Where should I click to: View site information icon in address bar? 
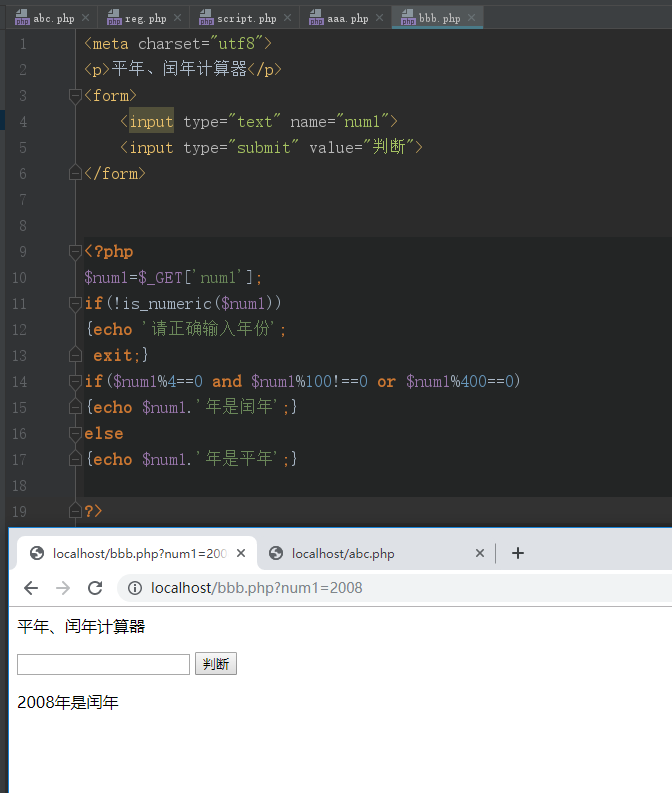click(x=135, y=588)
